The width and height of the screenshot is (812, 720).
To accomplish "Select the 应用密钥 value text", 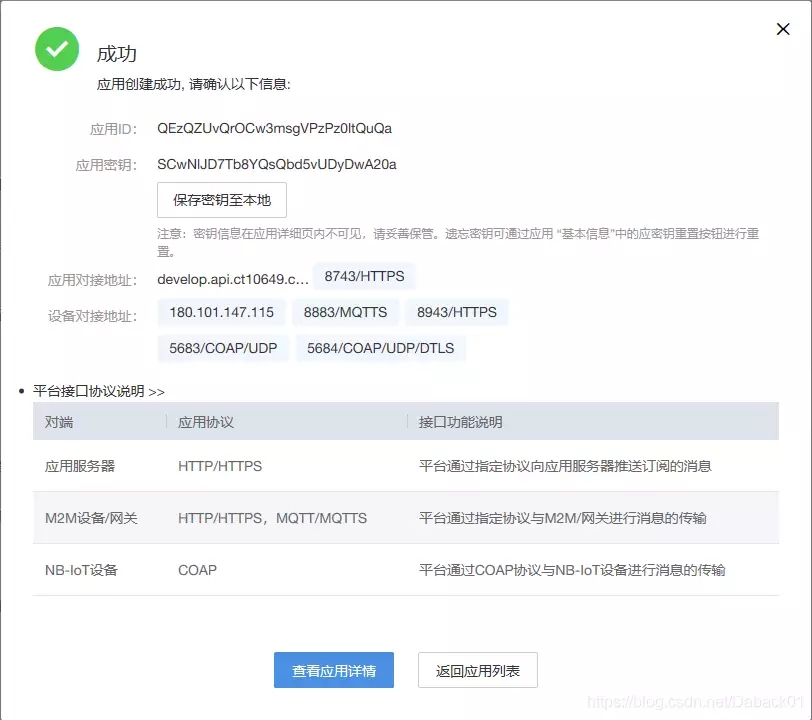I will point(276,164).
